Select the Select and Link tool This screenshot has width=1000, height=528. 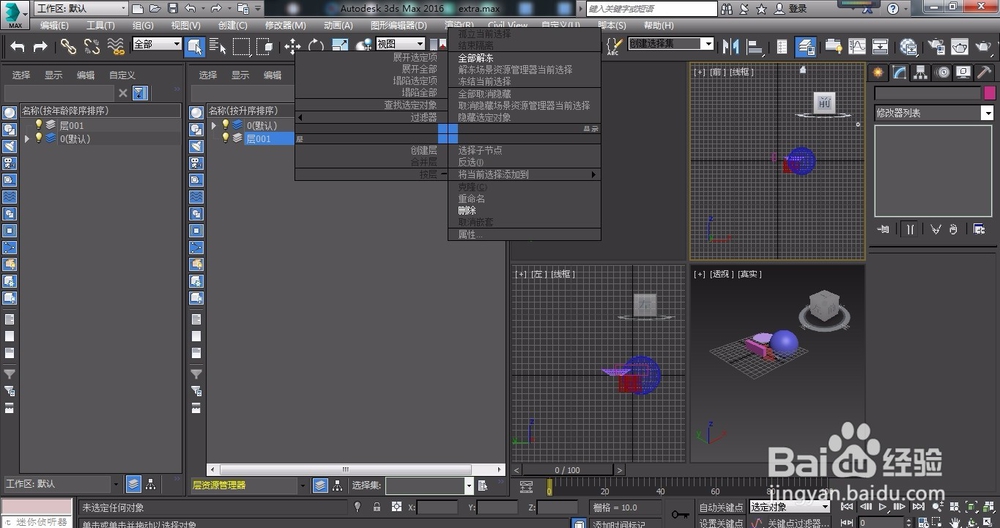pos(68,47)
